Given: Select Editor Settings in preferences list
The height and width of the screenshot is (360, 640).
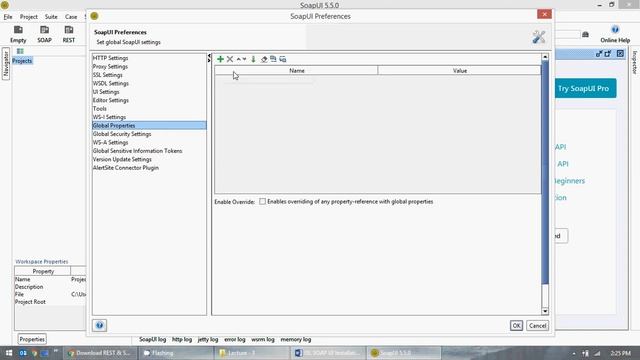Looking at the screenshot, I should click(149, 100).
